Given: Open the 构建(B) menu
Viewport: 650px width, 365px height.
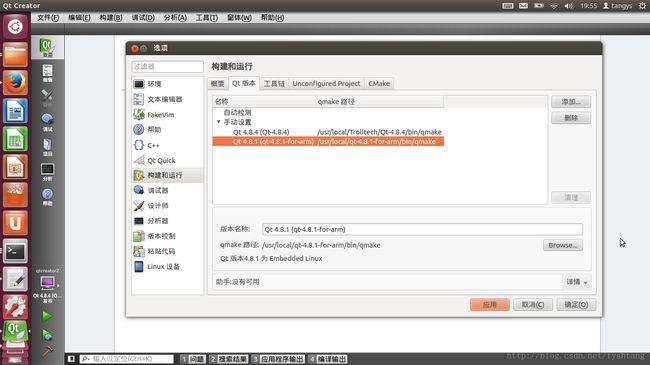Looking at the screenshot, I should pyautogui.click(x=111, y=17).
